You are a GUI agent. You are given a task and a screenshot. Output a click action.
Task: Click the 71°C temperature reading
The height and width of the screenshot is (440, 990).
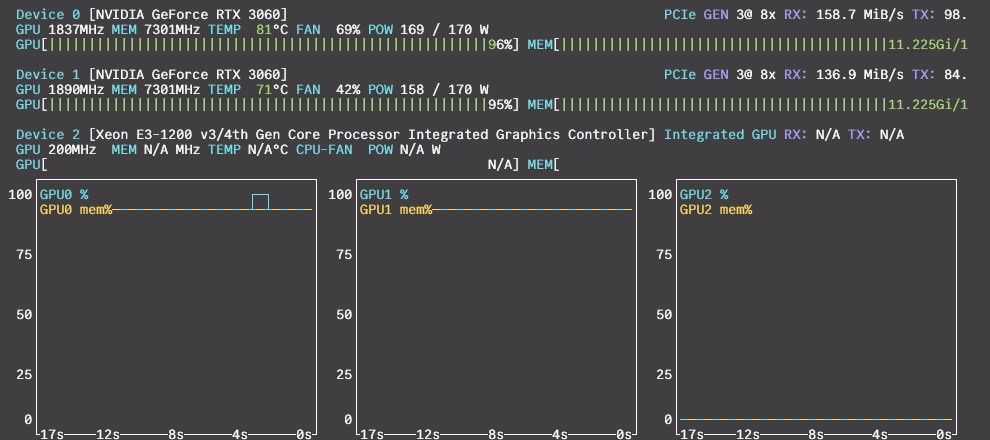(272, 90)
